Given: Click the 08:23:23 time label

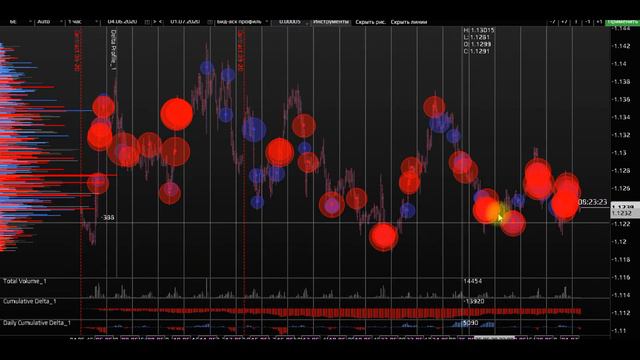Looking at the screenshot, I should 593,202.
